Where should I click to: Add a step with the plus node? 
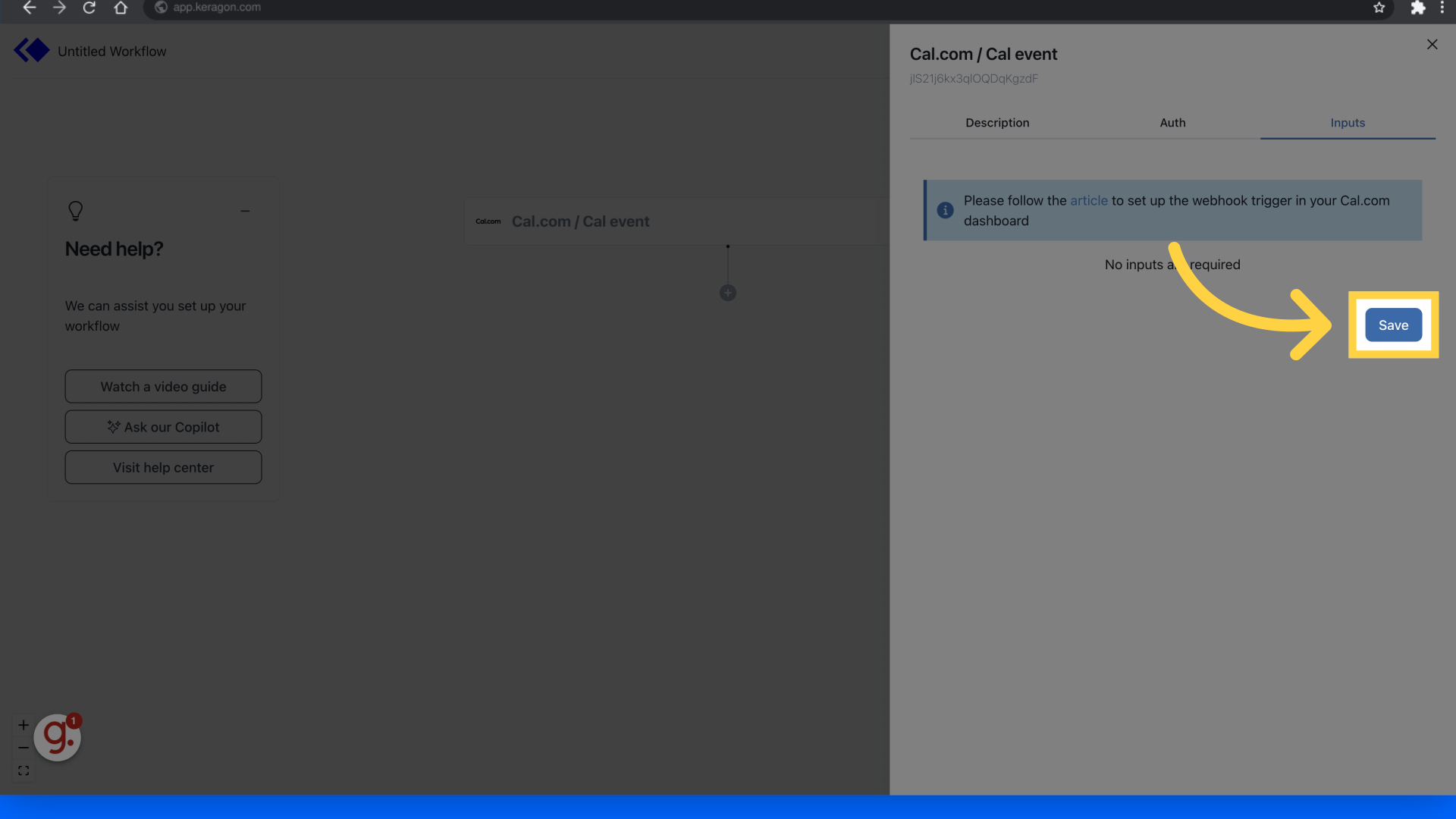(728, 293)
